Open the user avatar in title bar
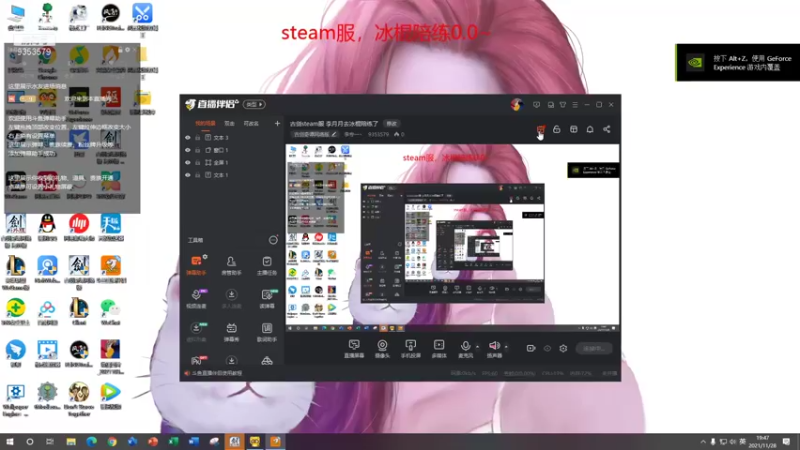The width and height of the screenshot is (800, 450). (x=516, y=105)
